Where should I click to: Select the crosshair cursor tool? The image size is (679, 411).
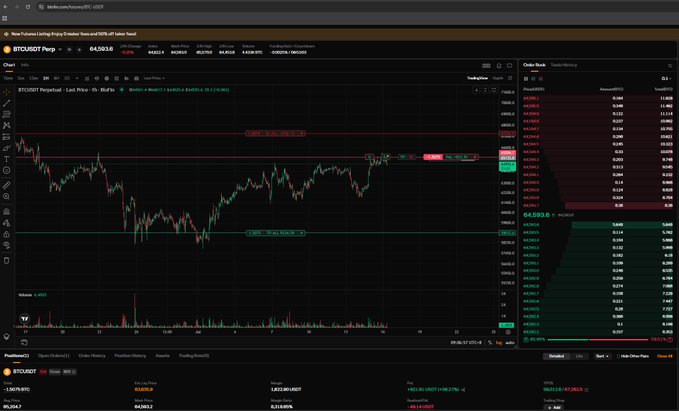[x=6, y=92]
